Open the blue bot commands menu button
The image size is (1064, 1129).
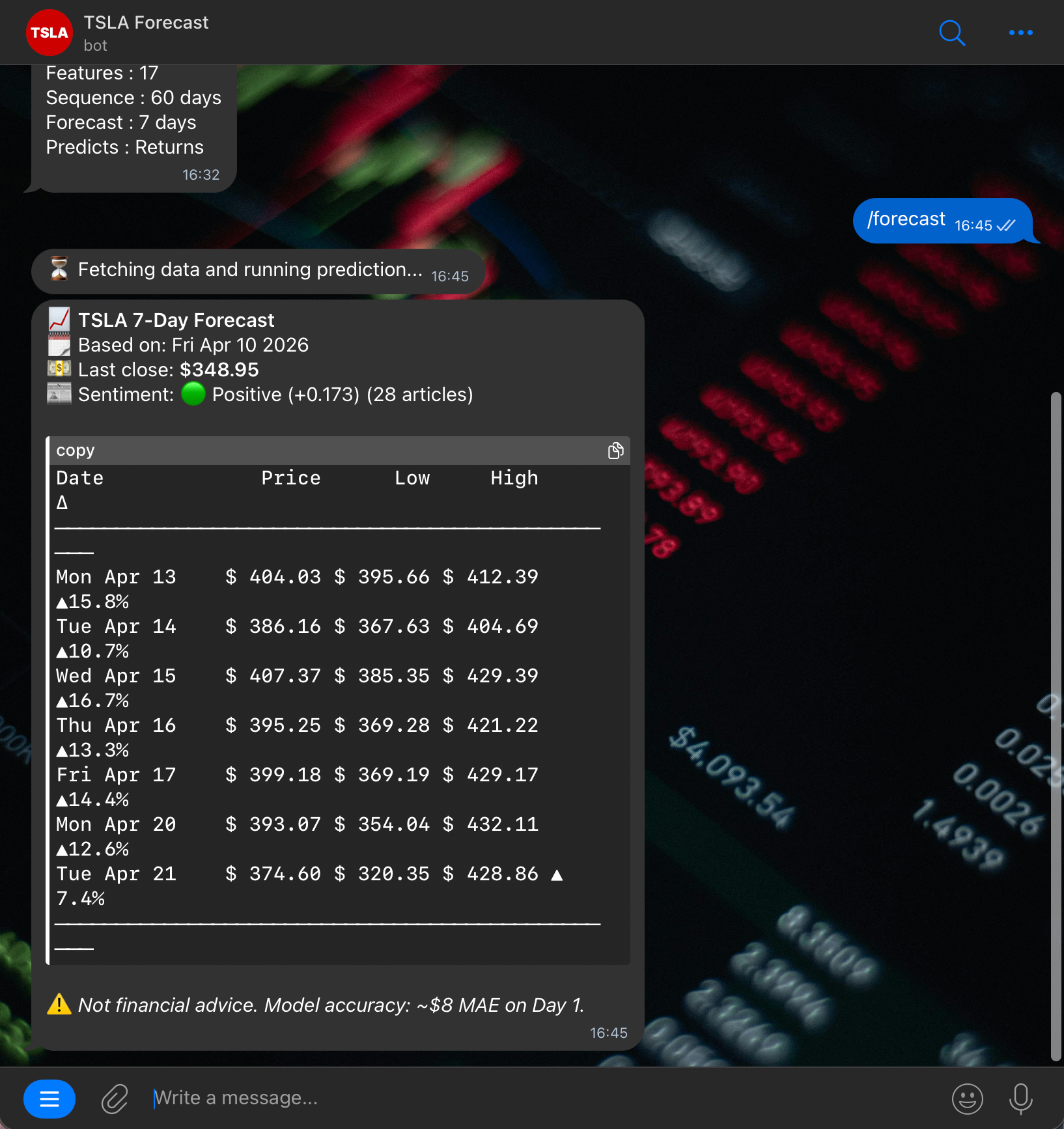(49, 1098)
